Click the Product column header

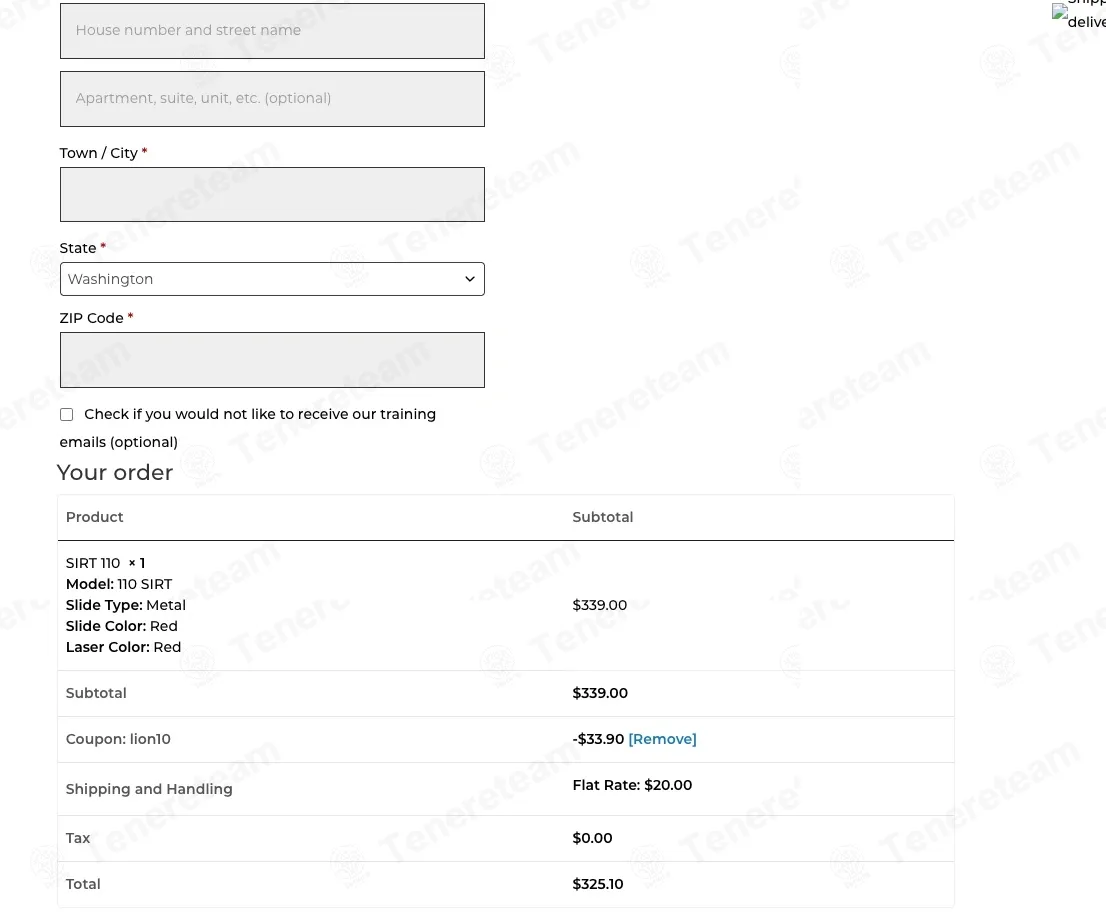tap(95, 517)
